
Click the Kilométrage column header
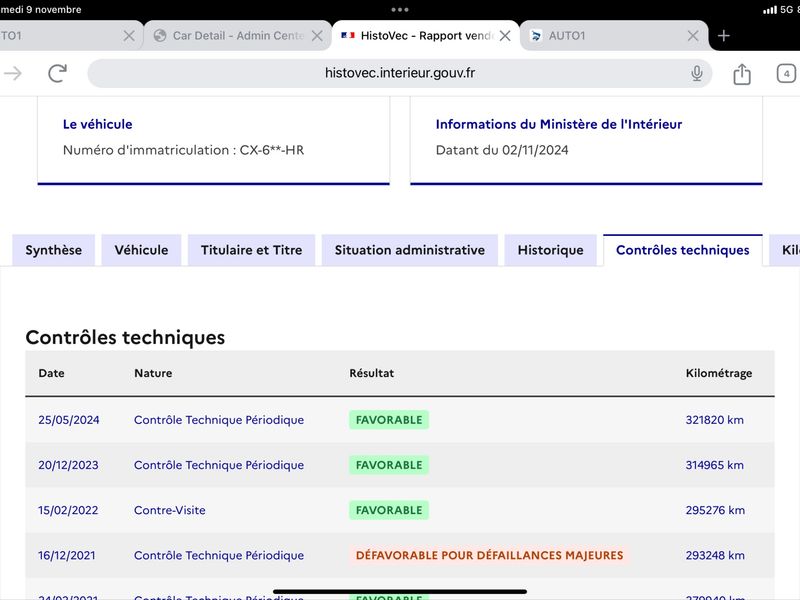tap(718, 373)
